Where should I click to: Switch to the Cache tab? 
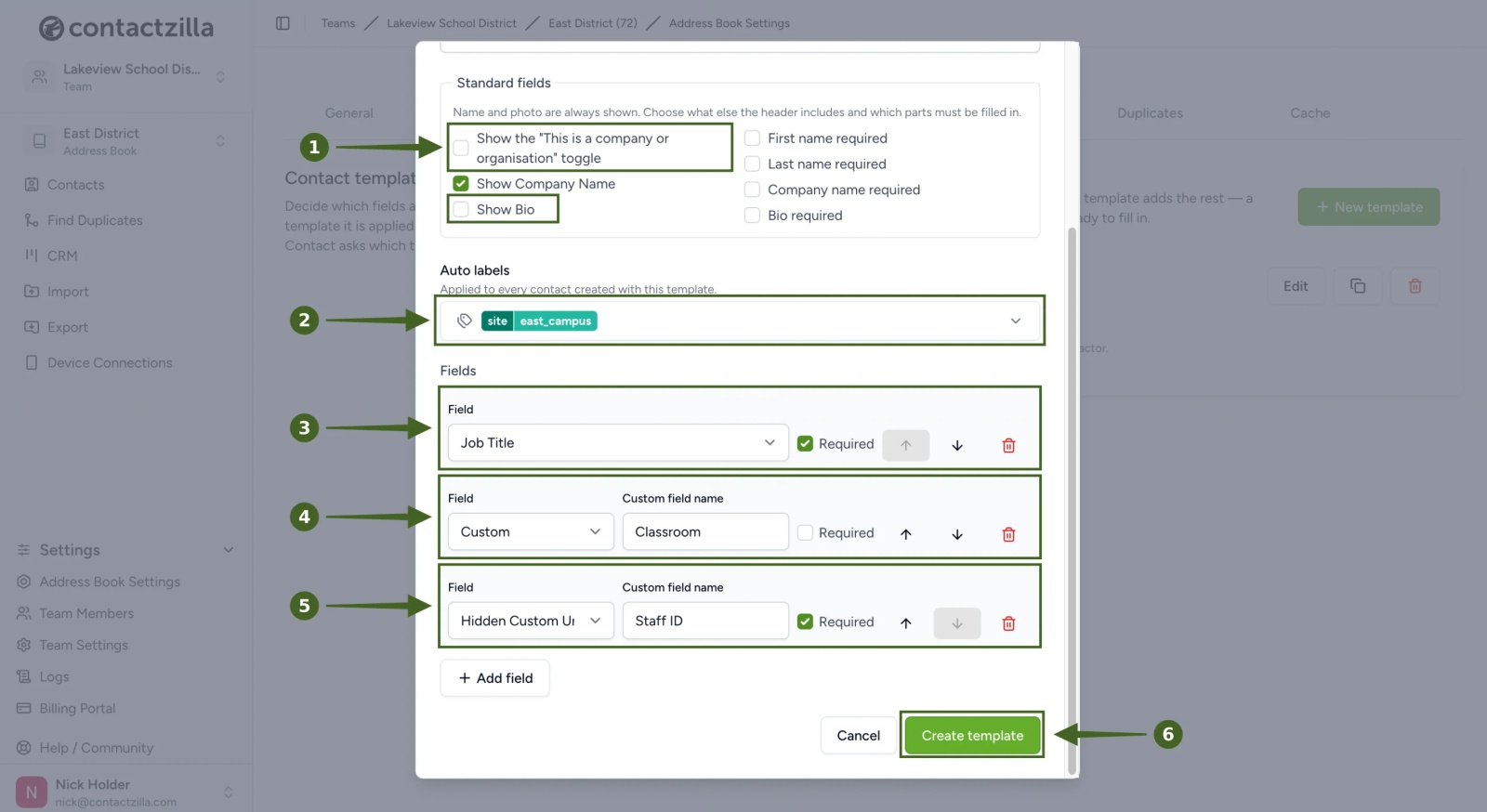[x=1309, y=113]
